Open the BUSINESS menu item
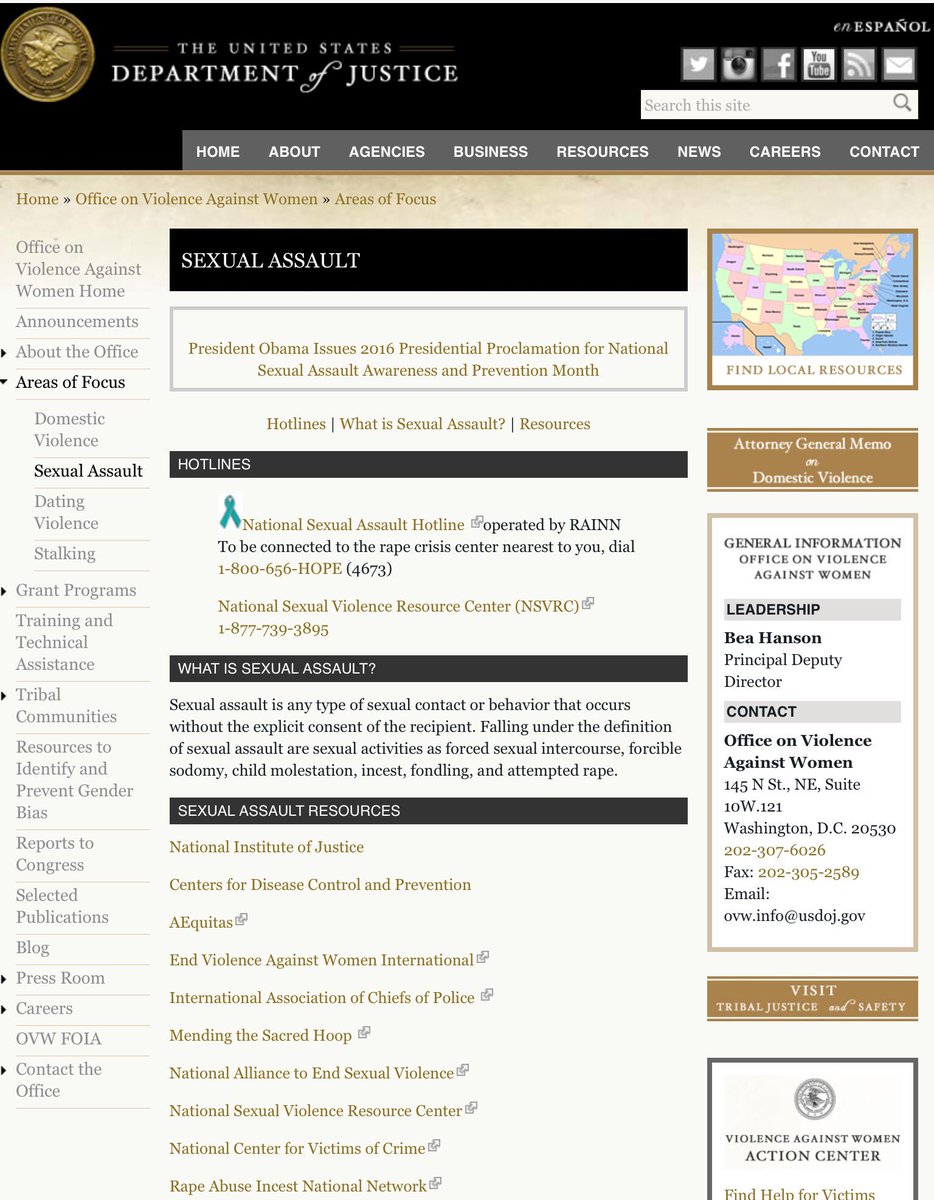 [x=491, y=152]
